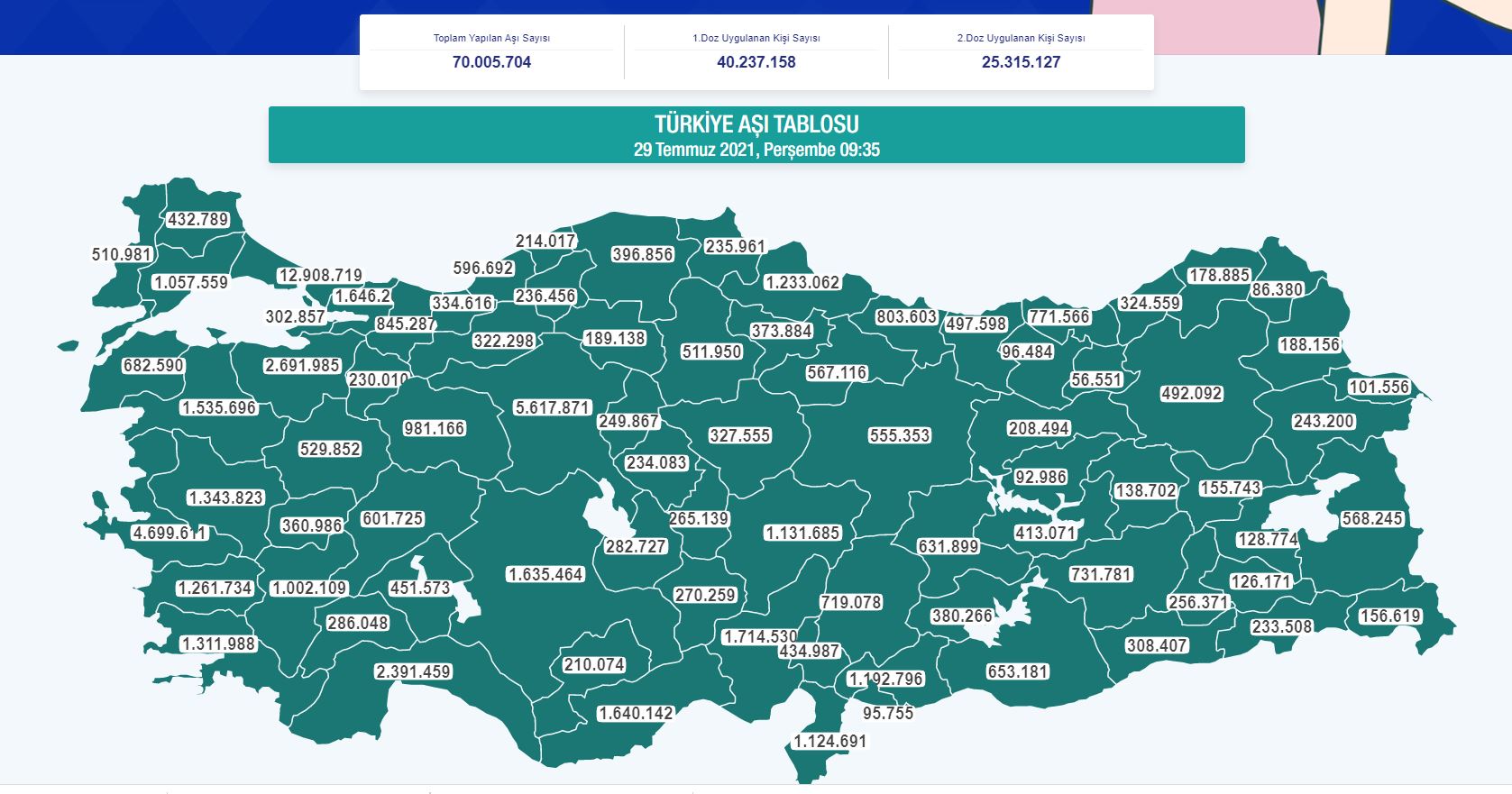Select the province labeled 1.057.559
The height and width of the screenshot is (794, 1512).
tap(190, 282)
